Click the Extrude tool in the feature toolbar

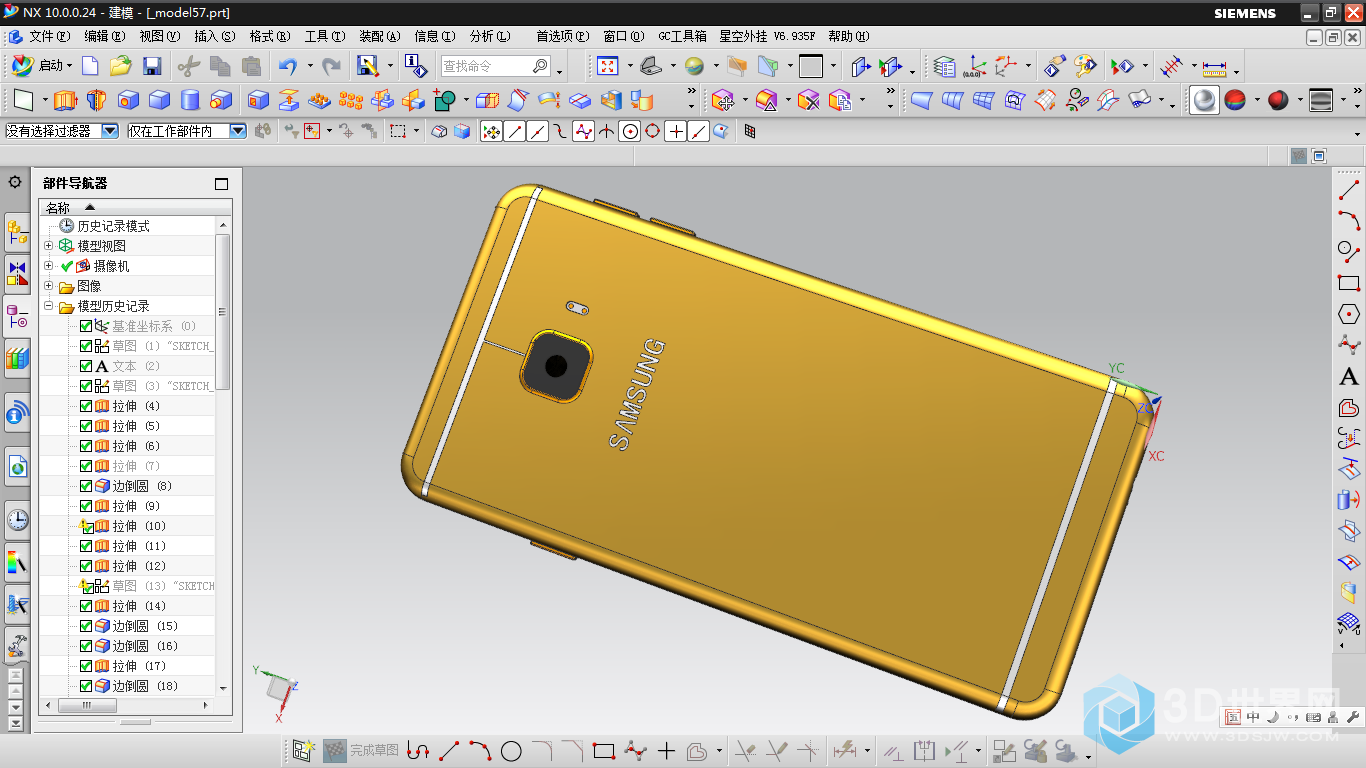[x=65, y=100]
